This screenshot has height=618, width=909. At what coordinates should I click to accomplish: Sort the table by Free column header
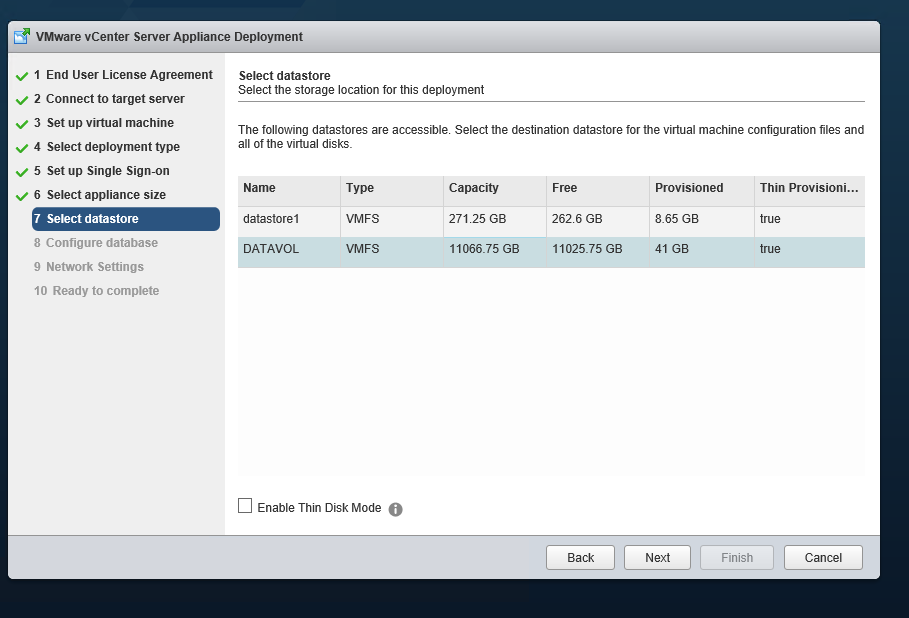pos(596,189)
